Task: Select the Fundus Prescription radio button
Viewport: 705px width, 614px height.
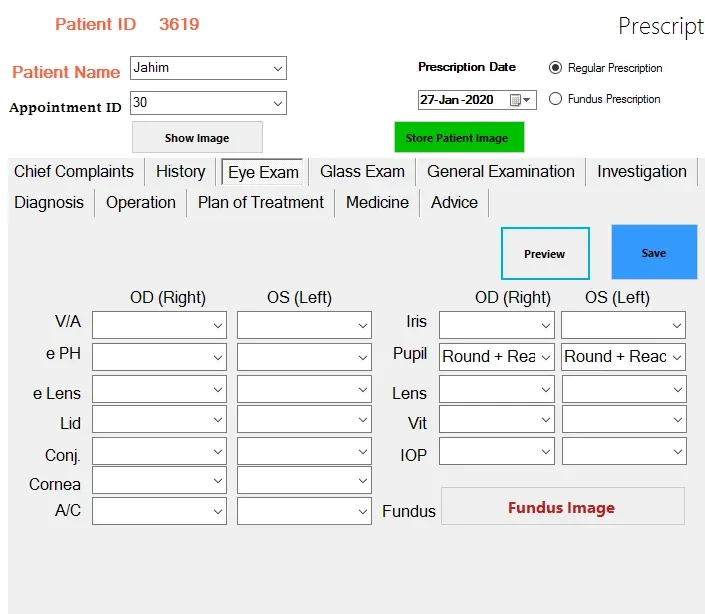Action: click(555, 99)
